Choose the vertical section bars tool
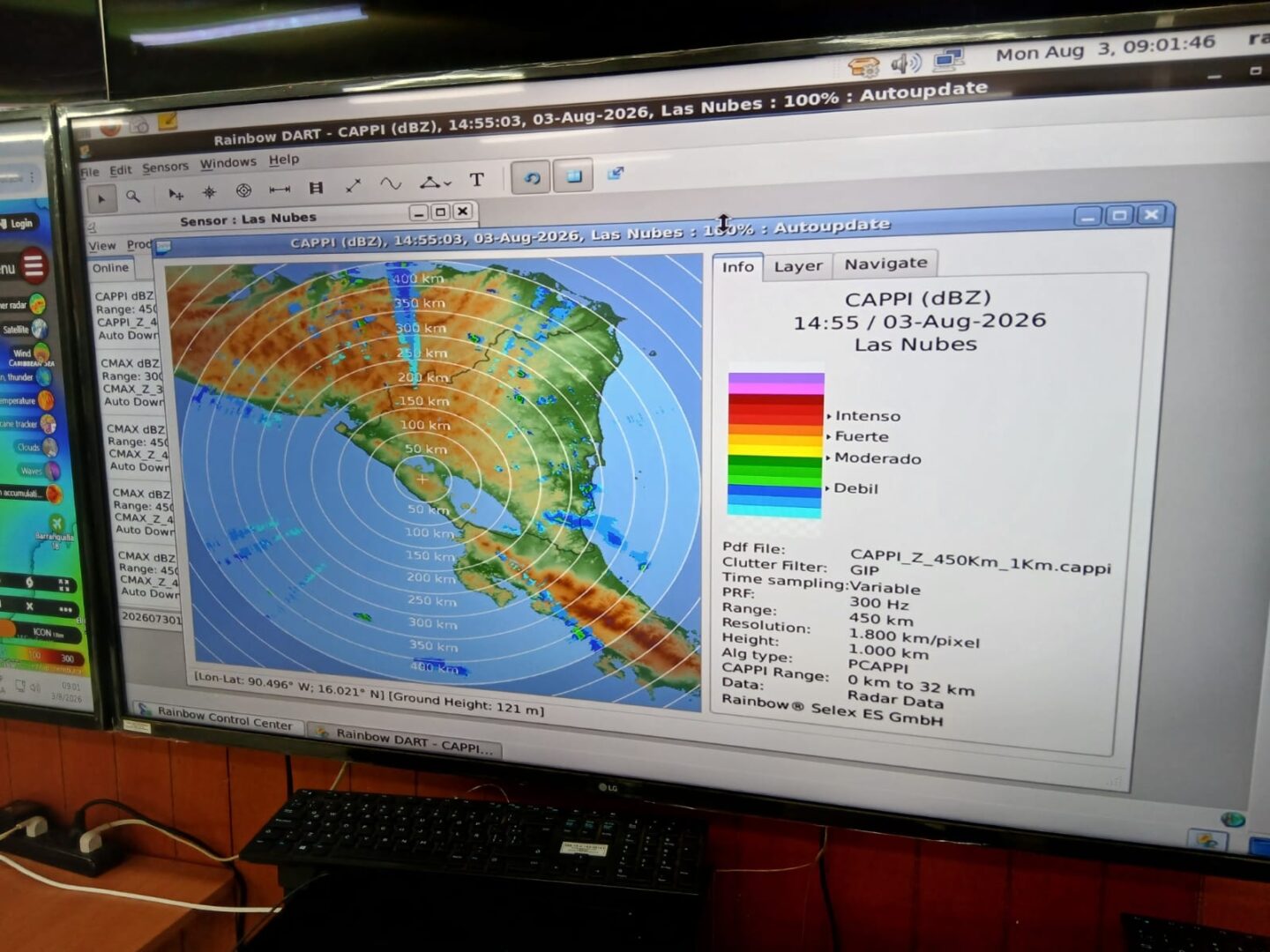The width and height of the screenshot is (1270, 952). pyautogui.click(x=316, y=187)
